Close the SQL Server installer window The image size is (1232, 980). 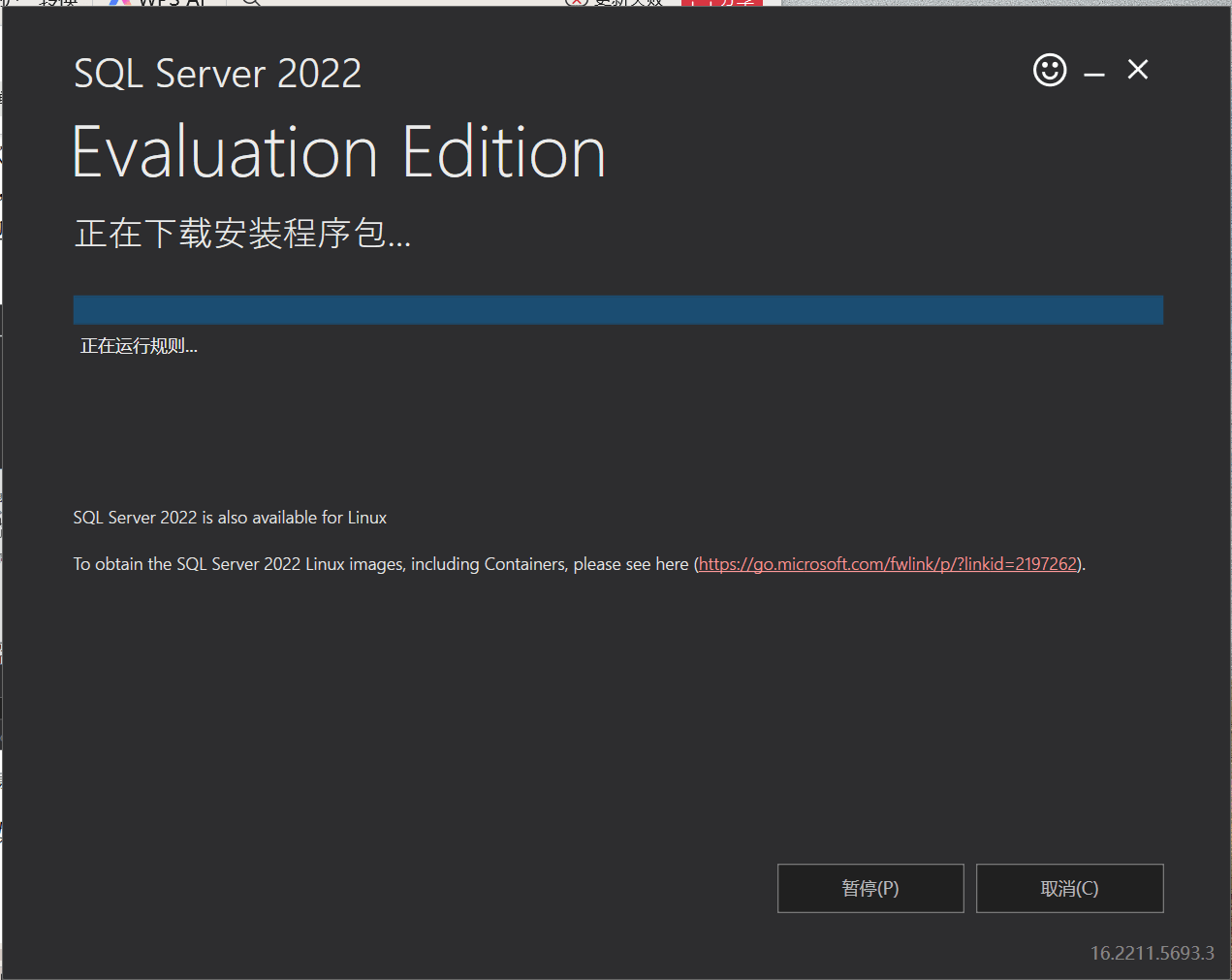point(1138,70)
